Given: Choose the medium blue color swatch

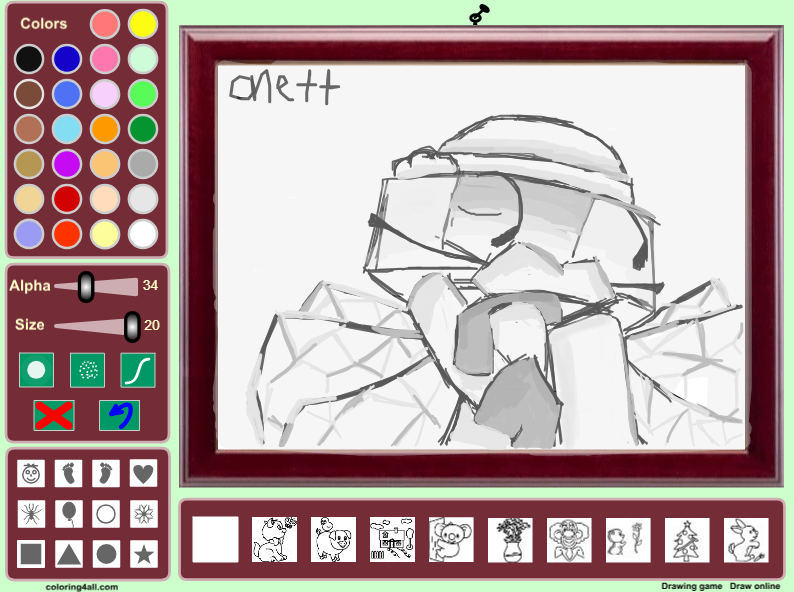Looking at the screenshot, I should coord(67,94).
